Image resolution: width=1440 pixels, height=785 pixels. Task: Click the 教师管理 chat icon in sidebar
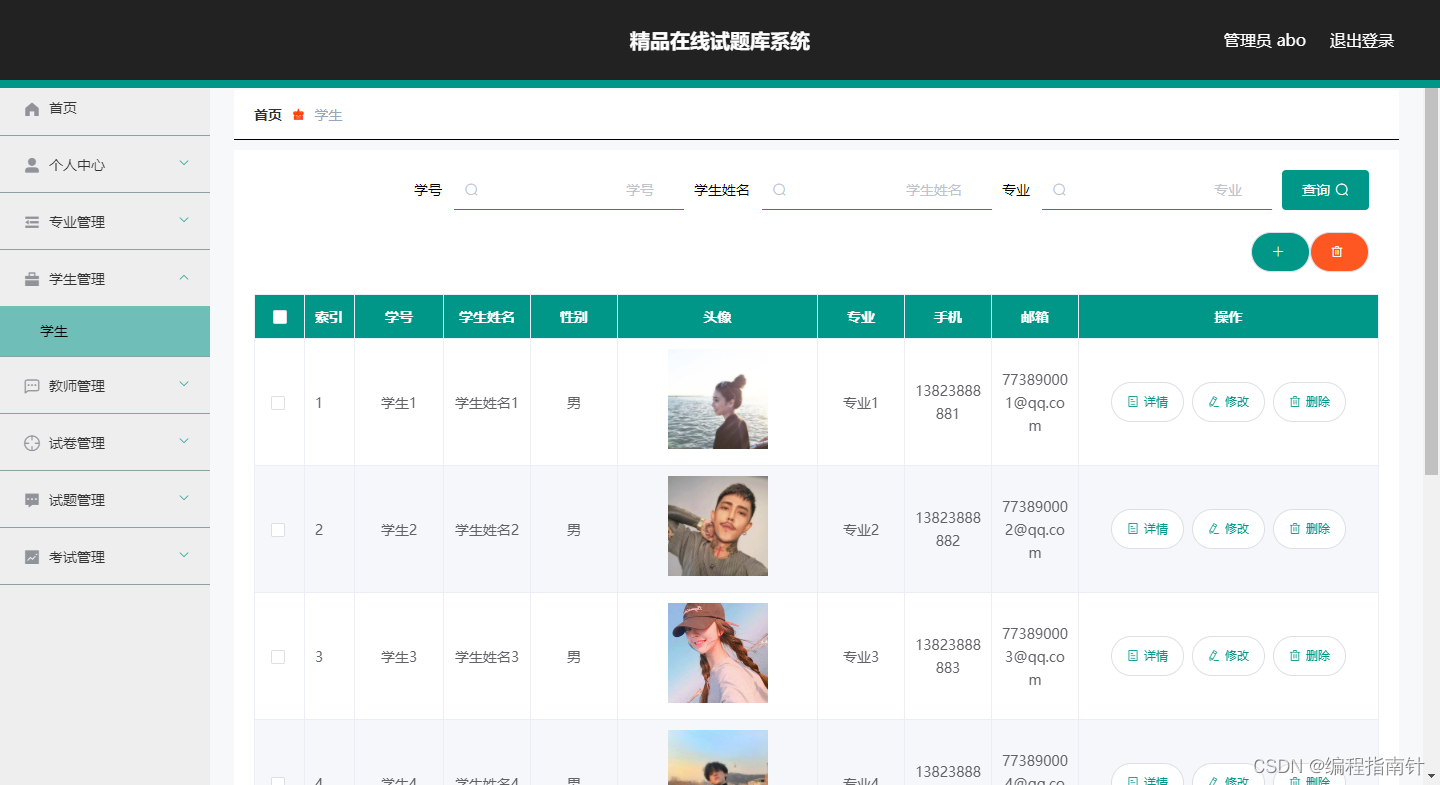pyautogui.click(x=30, y=385)
